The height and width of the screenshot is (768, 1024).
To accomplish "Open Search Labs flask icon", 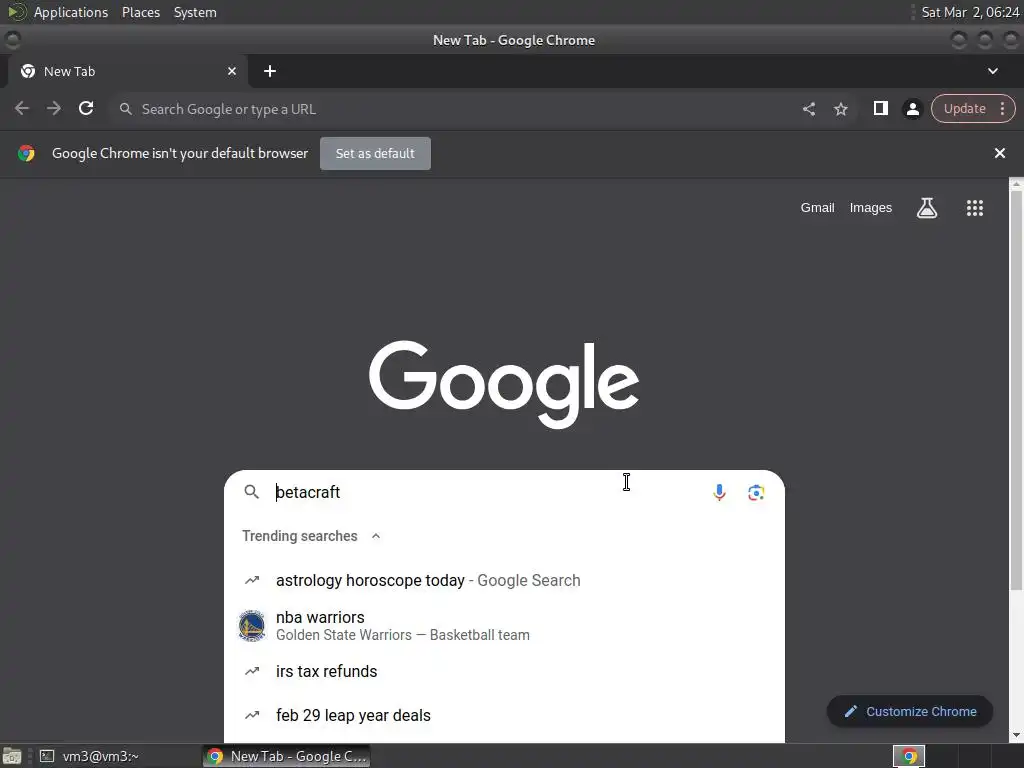I will click(927, 208).
